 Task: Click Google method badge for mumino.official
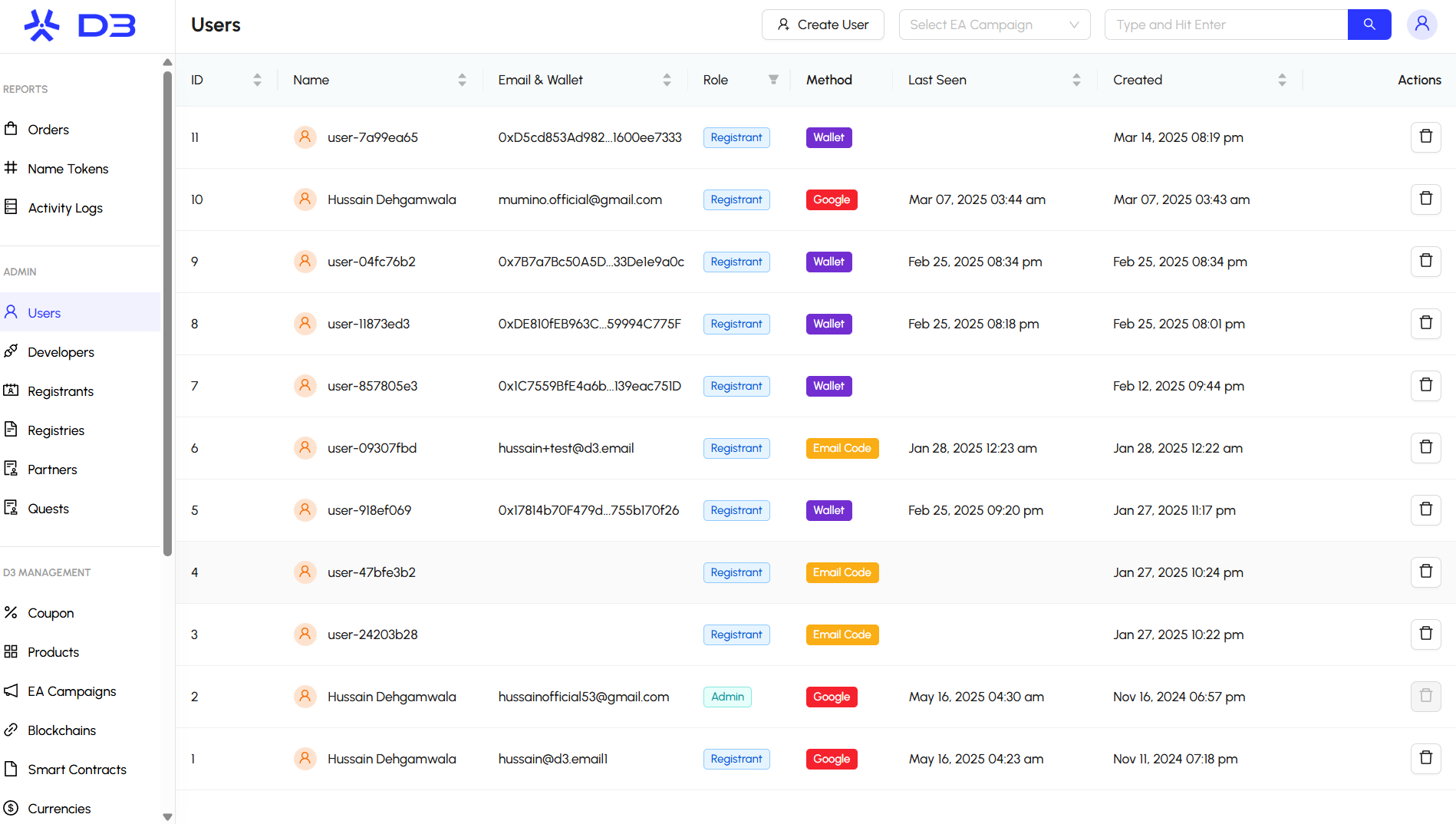[x=832, y=199]
